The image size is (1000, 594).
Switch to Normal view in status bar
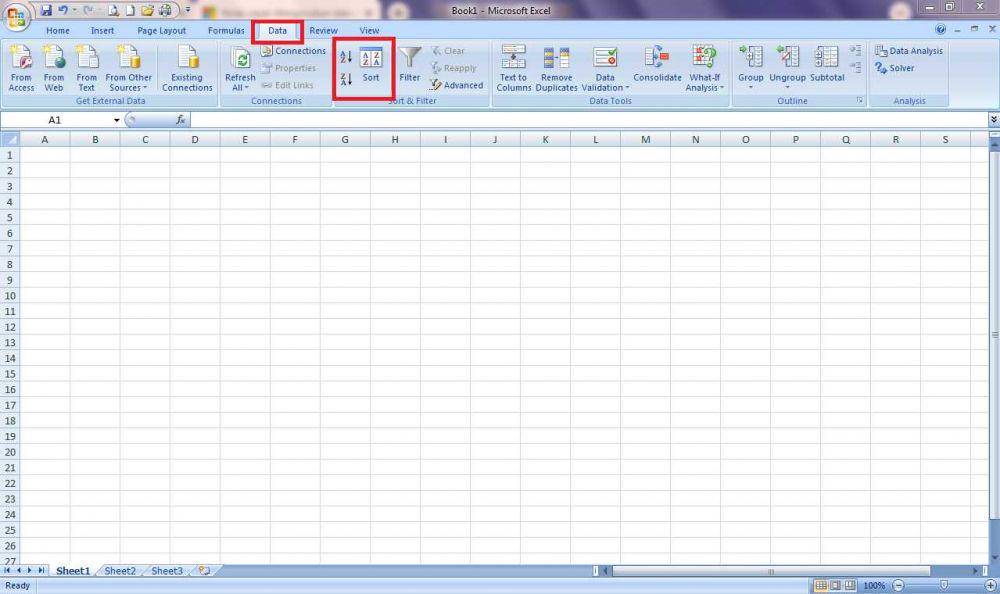click(x=820, y=585)
